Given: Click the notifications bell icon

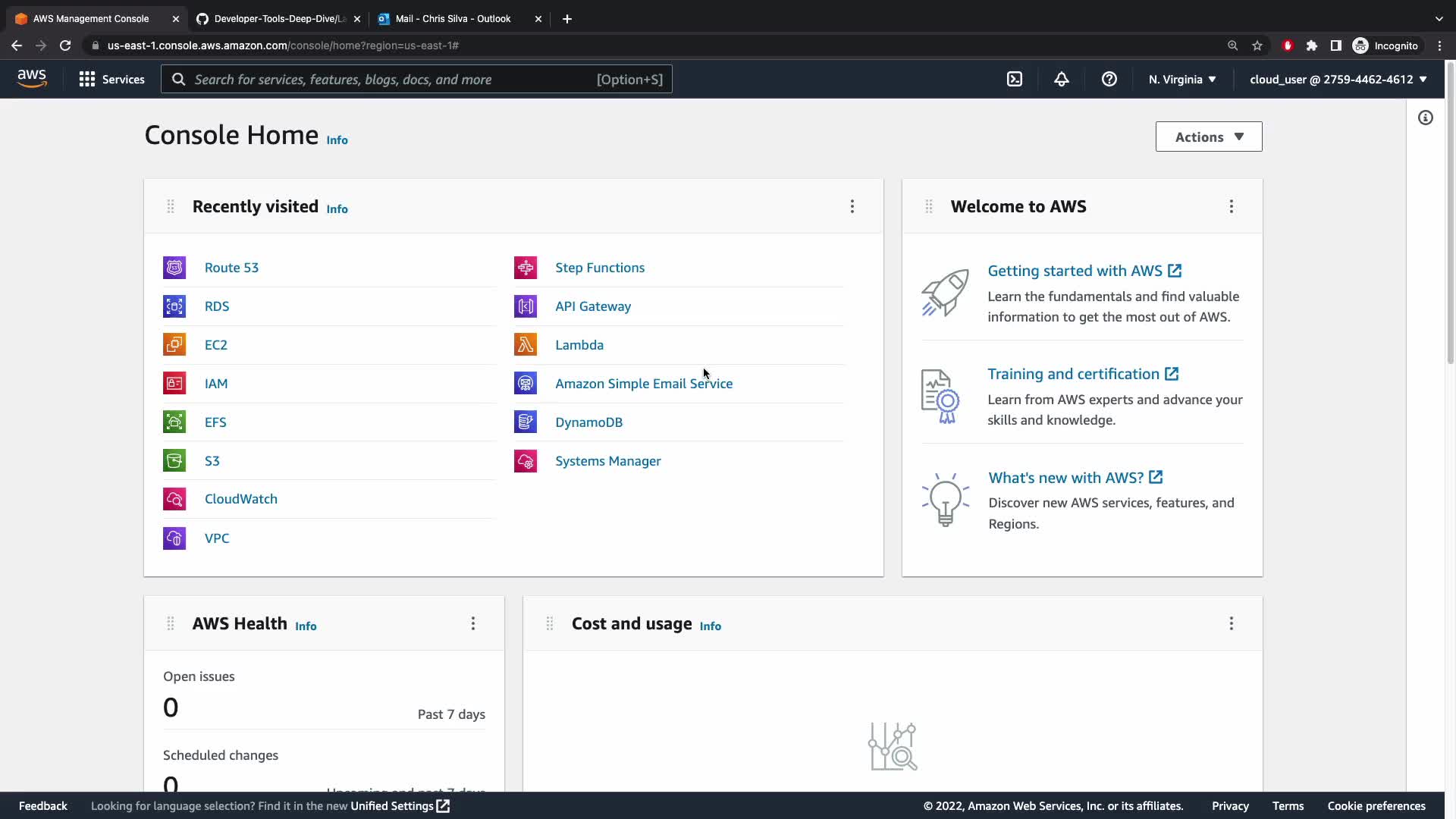Looking at the screenshot, I should pos(1062,80).
